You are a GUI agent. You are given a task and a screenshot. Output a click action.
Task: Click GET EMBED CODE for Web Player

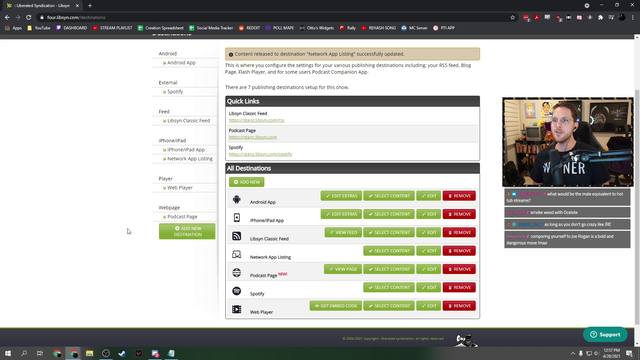coord(336,306)
